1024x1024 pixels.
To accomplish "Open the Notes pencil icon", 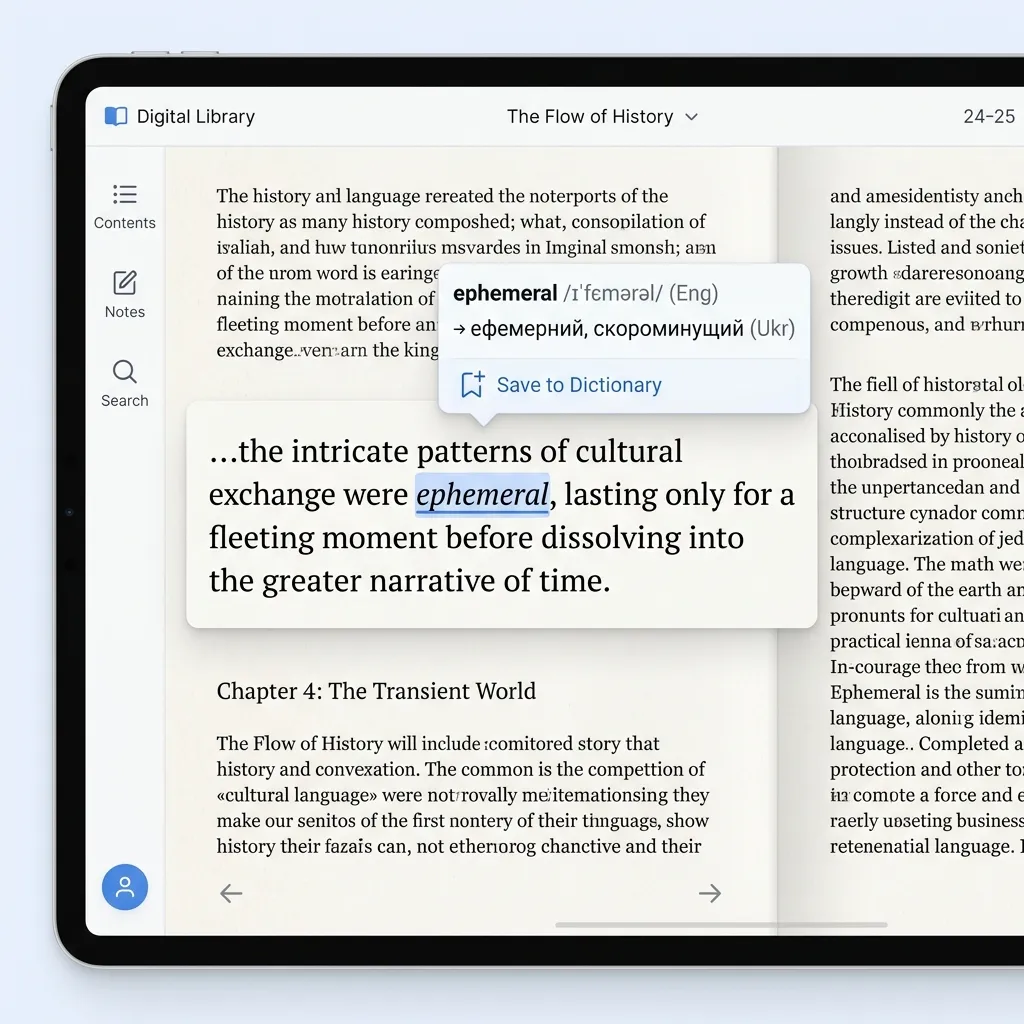I will (125, 283).
